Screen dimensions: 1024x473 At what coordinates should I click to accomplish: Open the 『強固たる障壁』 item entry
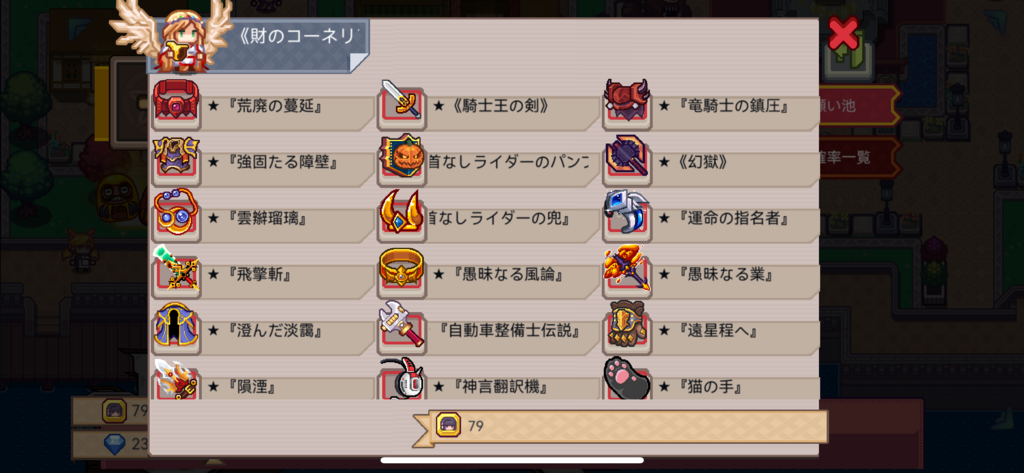[x=264, y=163]
